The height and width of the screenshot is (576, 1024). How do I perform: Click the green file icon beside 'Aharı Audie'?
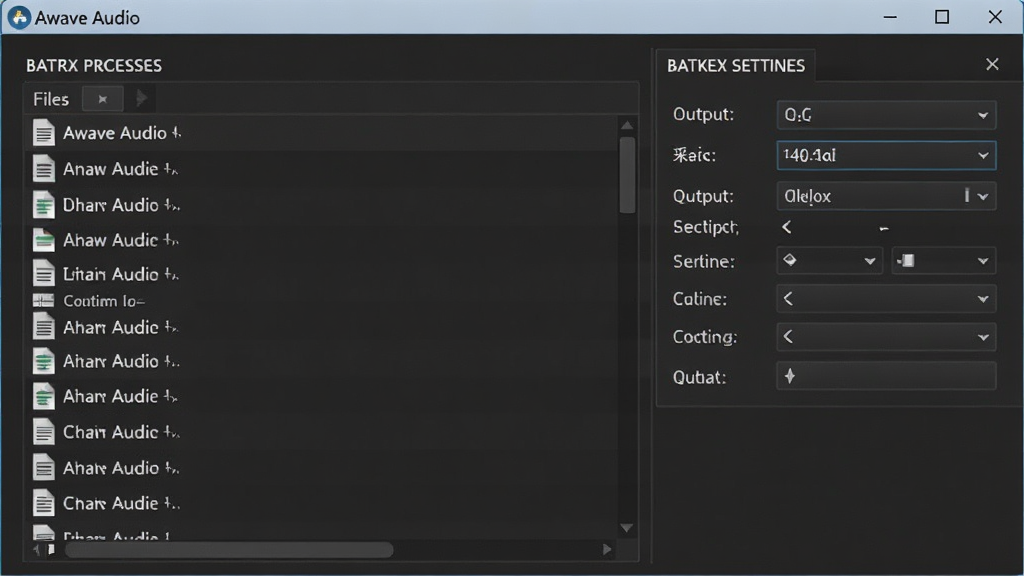[44, 396]
